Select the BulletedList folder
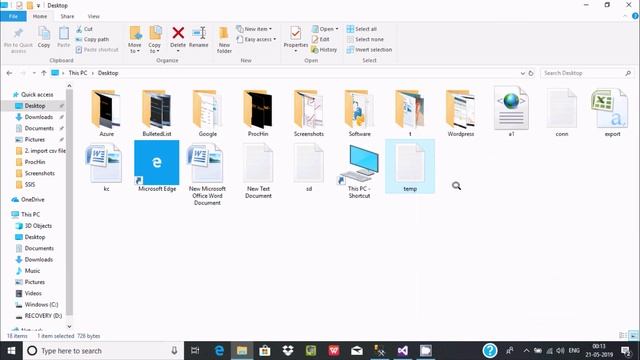This screenshot has width=640, height=360. tap(157, 113)
